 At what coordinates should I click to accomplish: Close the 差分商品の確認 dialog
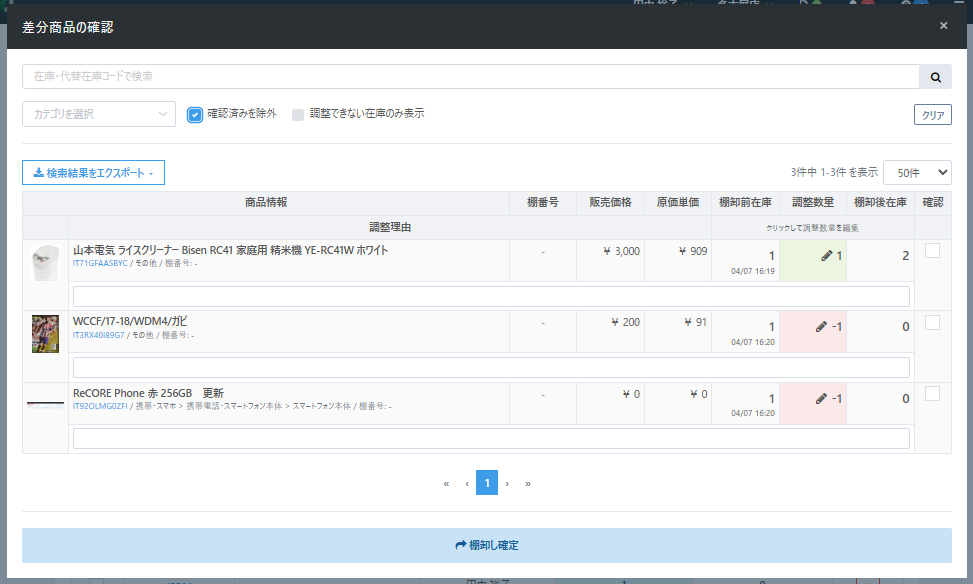[943, 25]
